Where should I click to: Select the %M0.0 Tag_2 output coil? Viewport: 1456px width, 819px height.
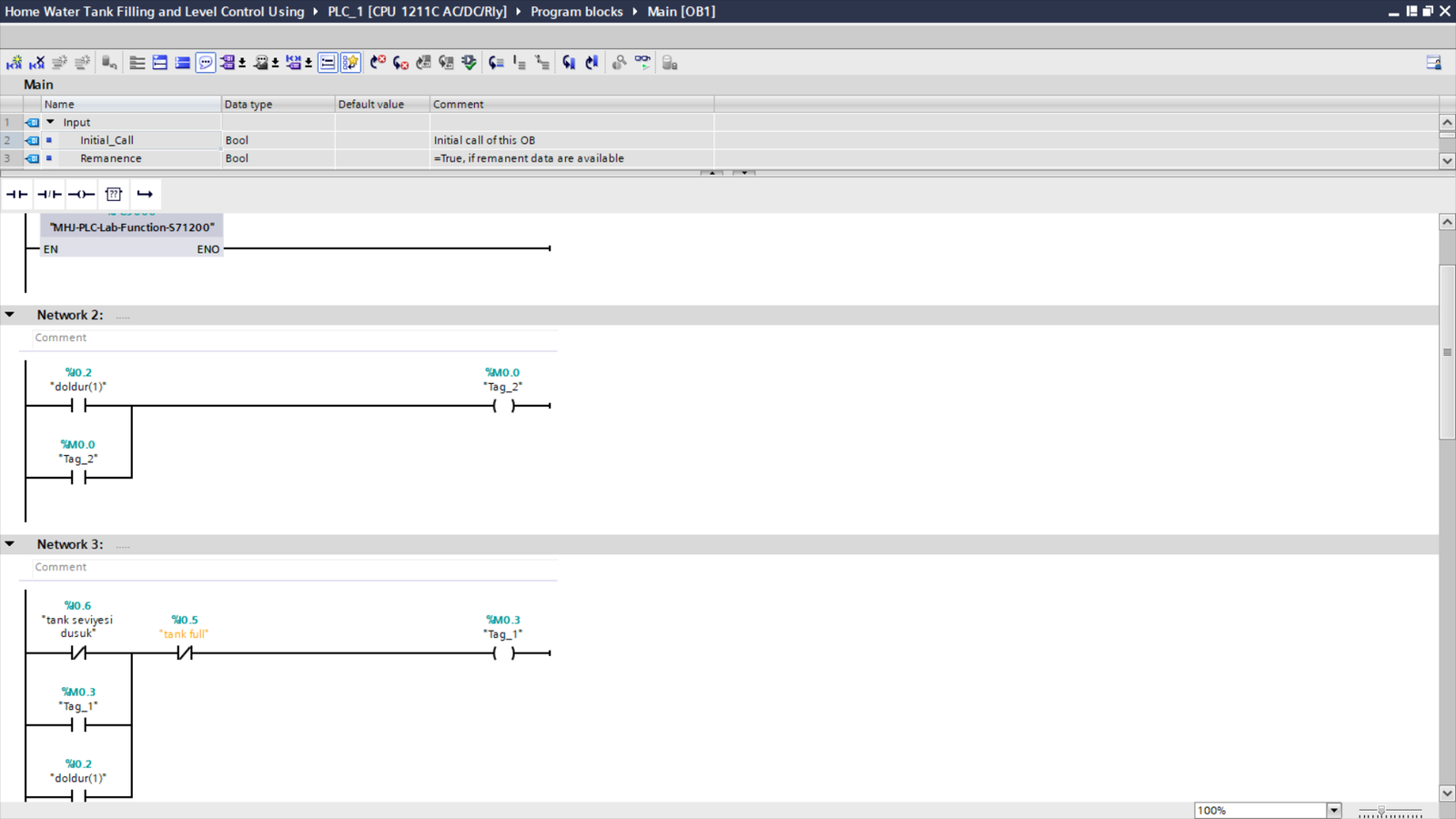coord(503,406)
